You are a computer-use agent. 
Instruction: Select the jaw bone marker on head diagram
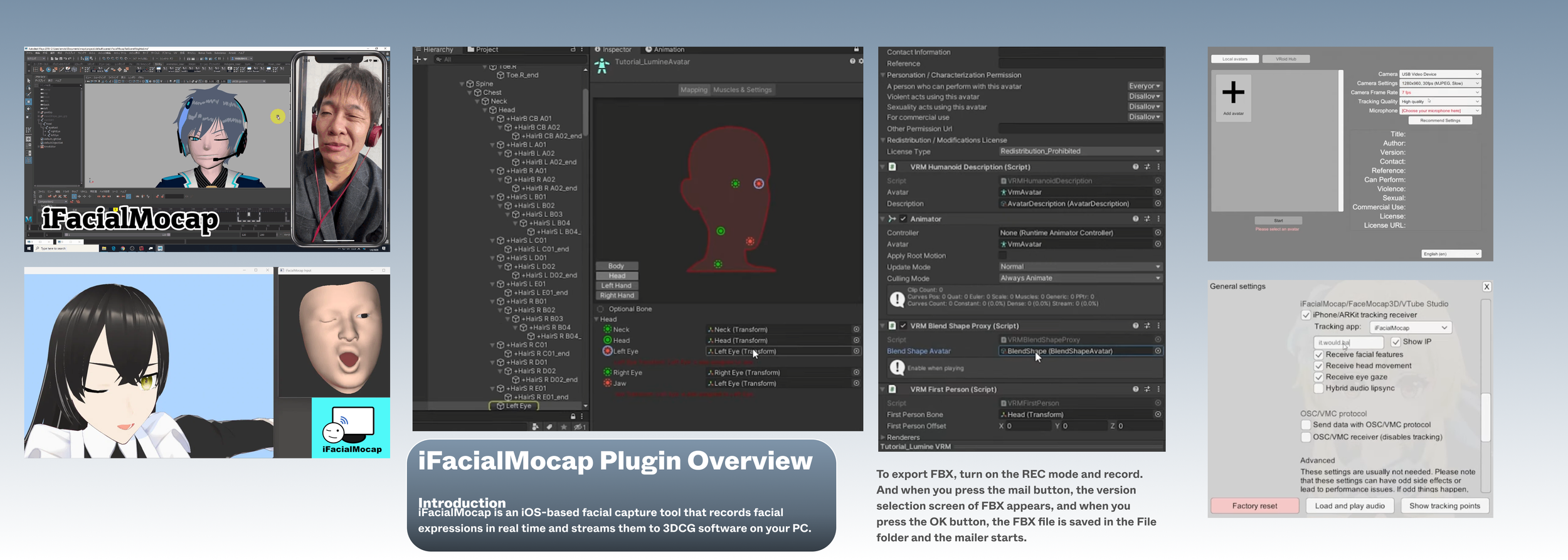pyautogui.click(x=750, y=241)
